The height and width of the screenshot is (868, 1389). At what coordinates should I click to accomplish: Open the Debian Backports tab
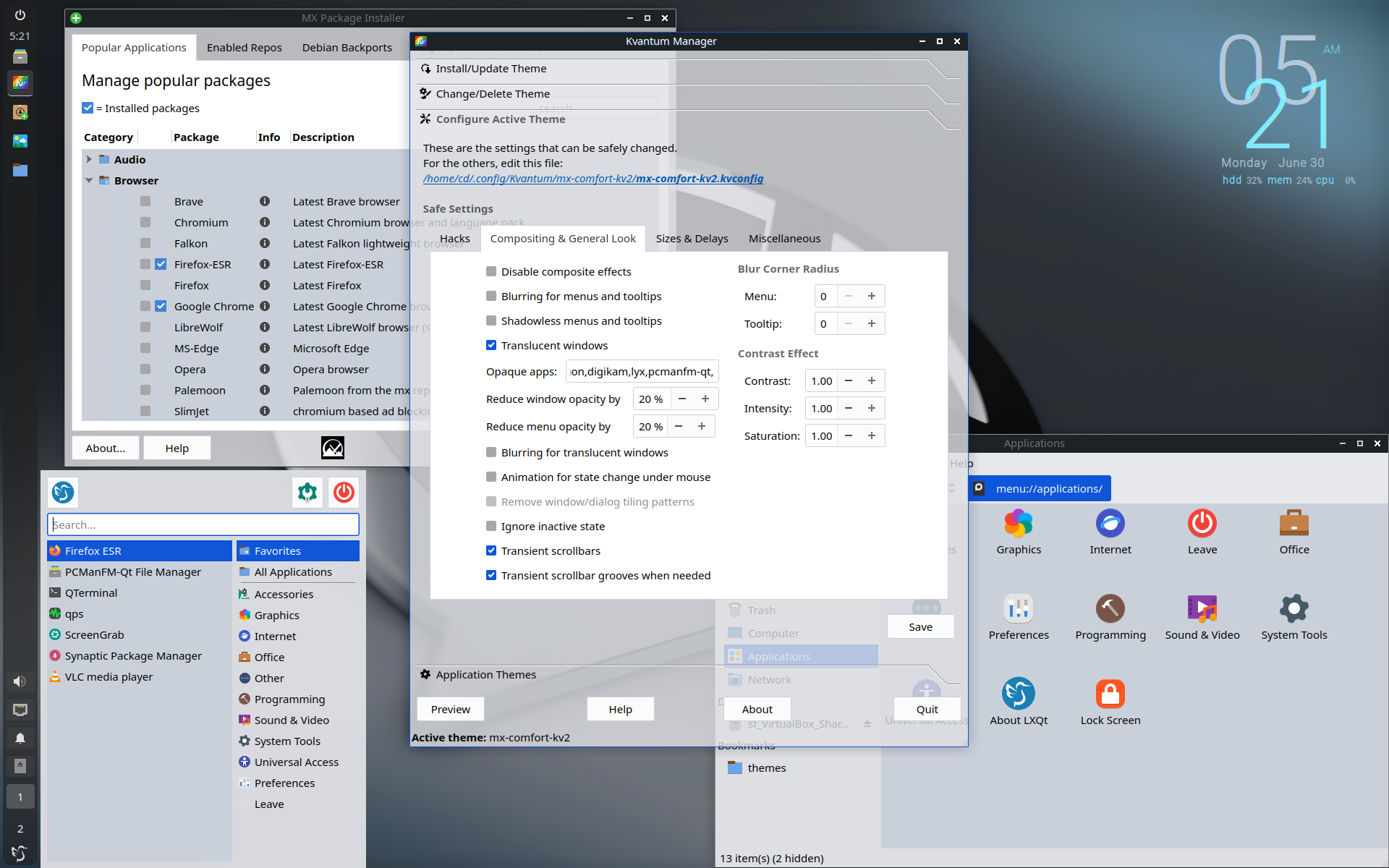[347, 47]
